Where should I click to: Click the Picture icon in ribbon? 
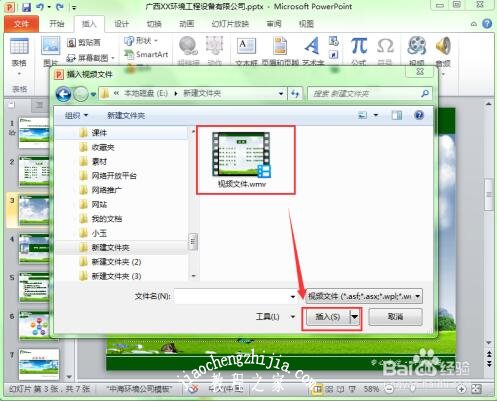coord(51,46)
